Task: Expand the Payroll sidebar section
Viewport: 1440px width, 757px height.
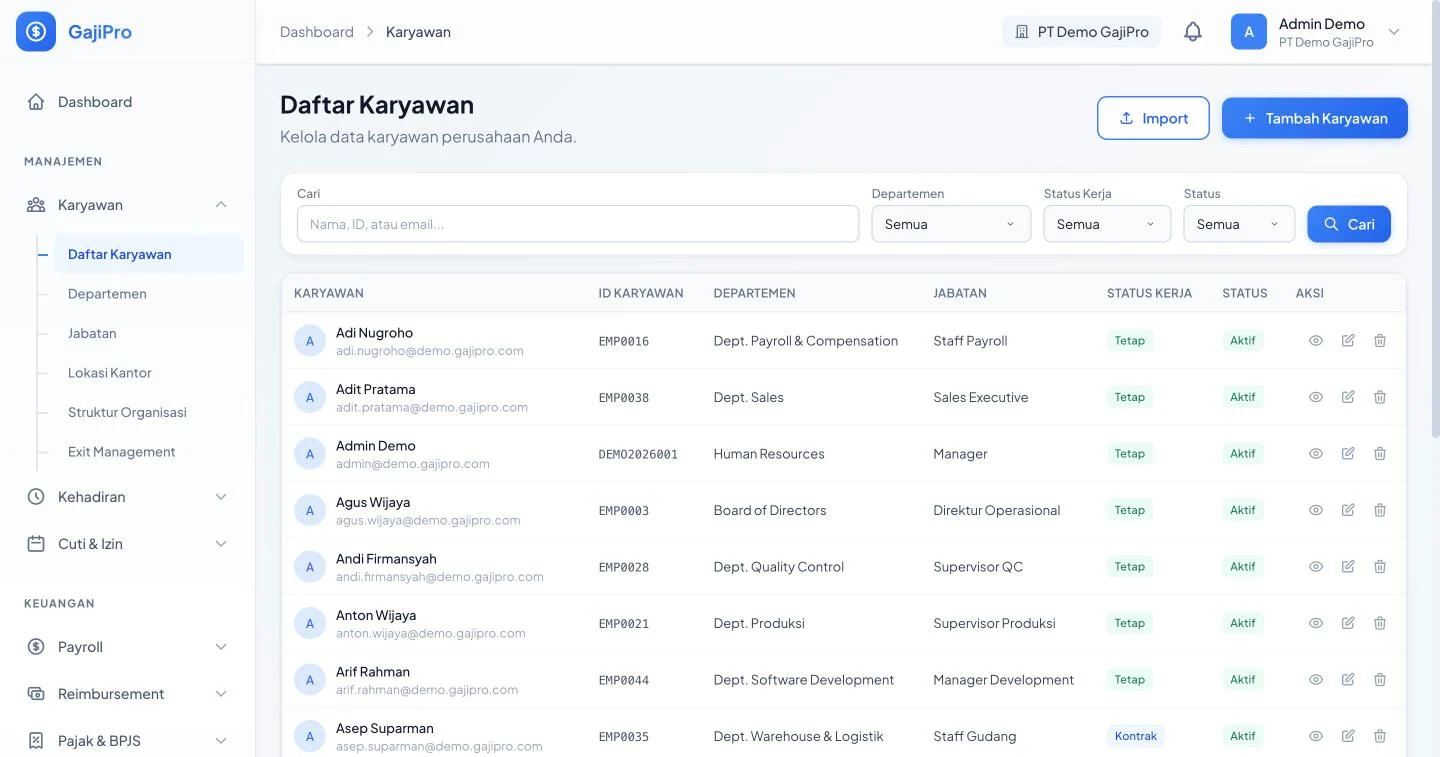Action: coord(128,647)
